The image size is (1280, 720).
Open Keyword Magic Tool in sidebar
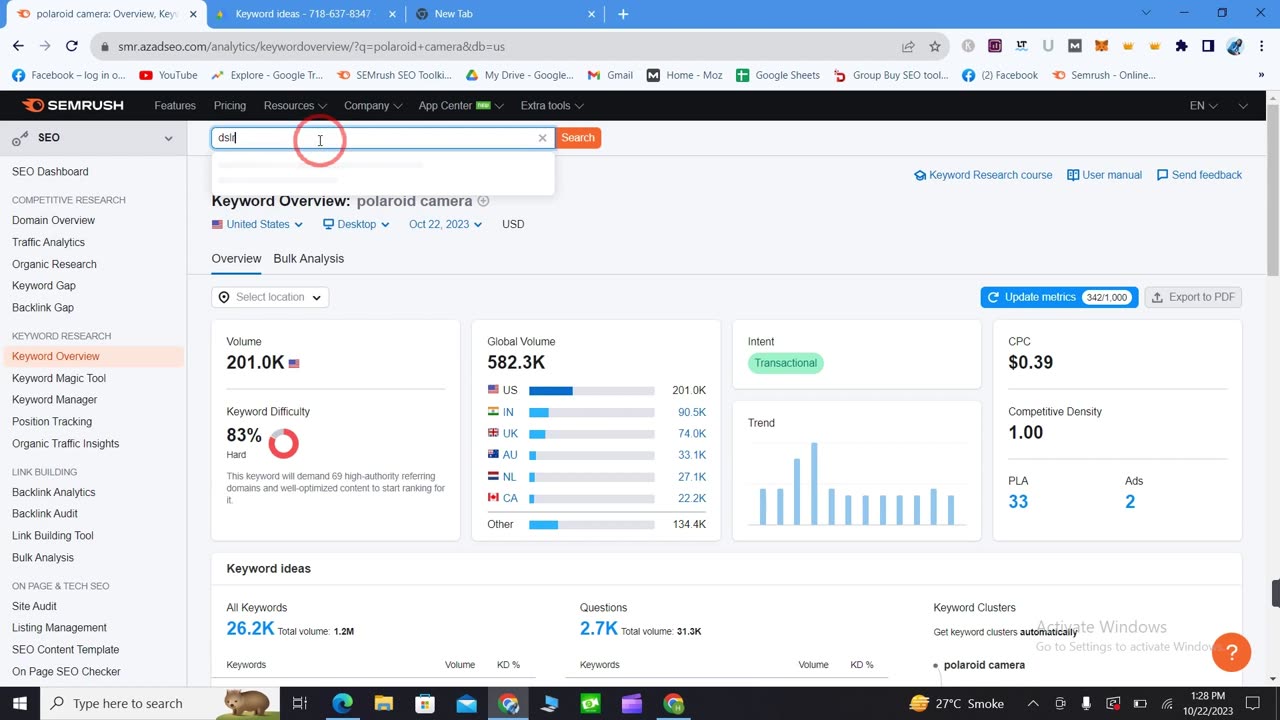pyautogui.click(x=59, y=378)
